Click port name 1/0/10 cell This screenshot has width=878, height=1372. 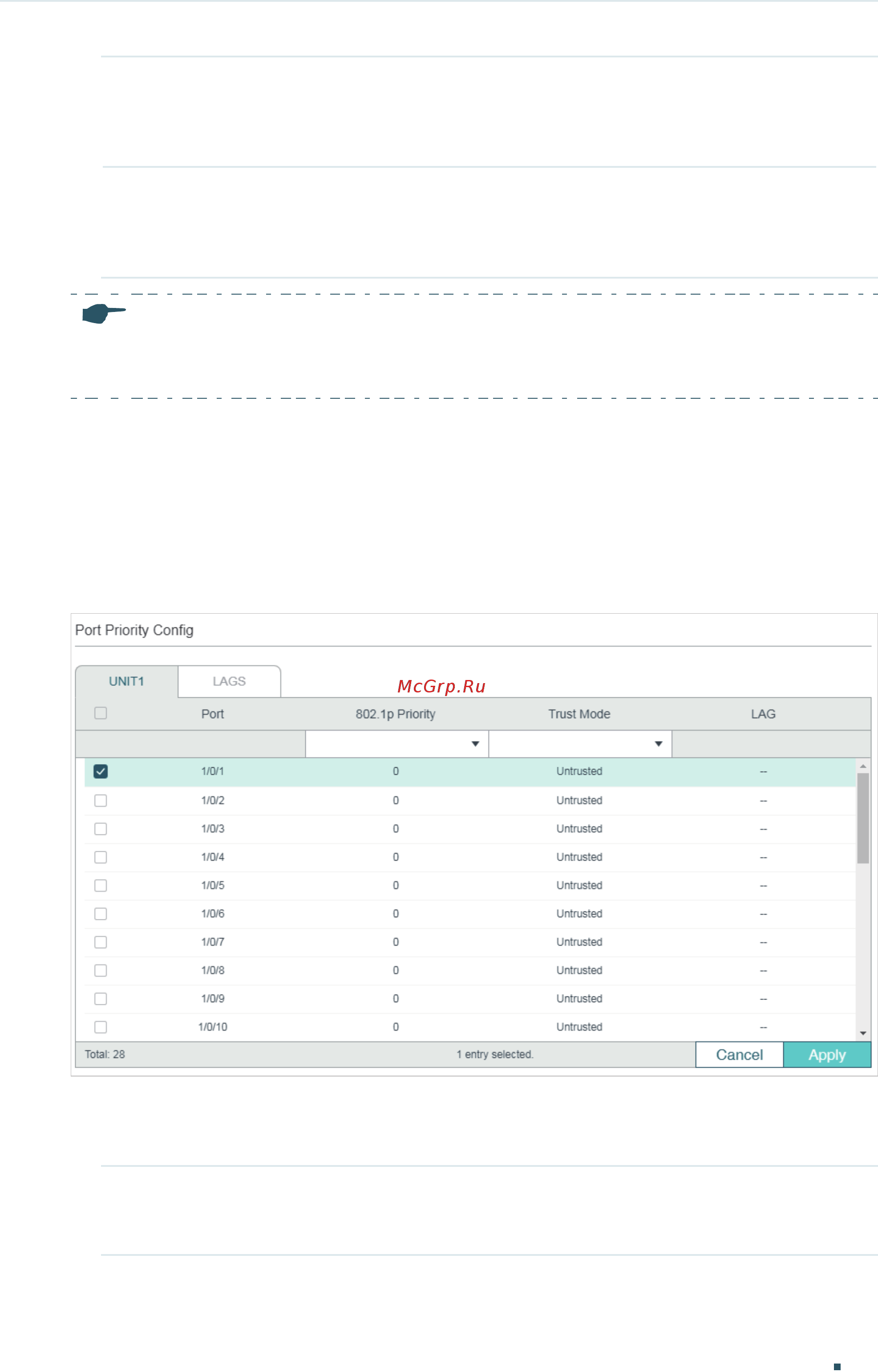[x=213, y=1027]
